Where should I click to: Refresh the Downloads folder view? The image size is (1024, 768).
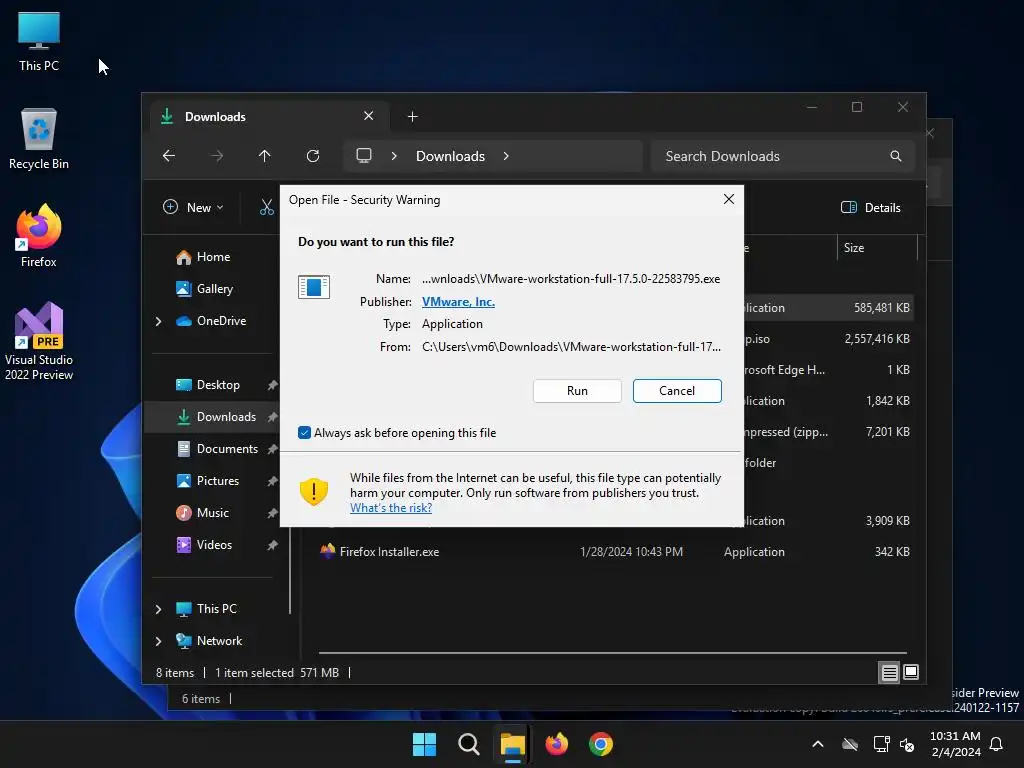click(x=313, y=156)
